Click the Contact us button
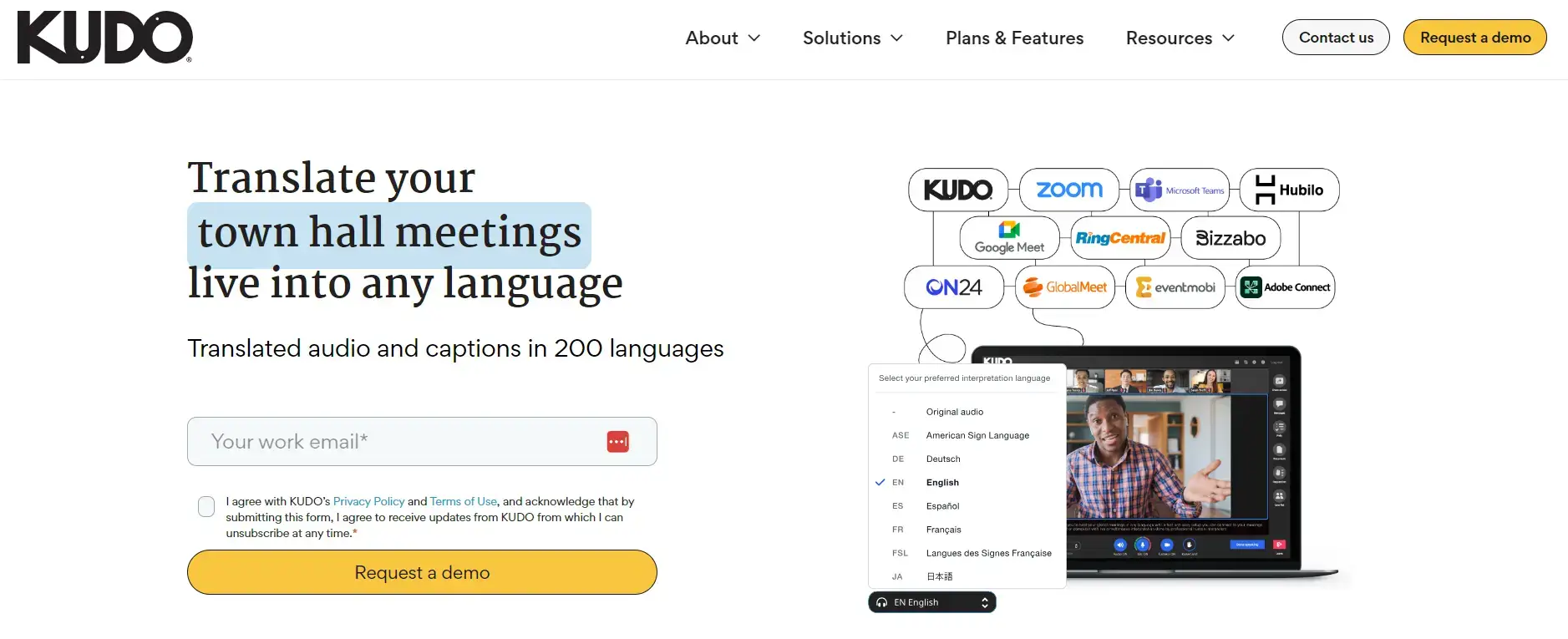This screenshot has height=639, width=1568. (x=1336, y=38)
